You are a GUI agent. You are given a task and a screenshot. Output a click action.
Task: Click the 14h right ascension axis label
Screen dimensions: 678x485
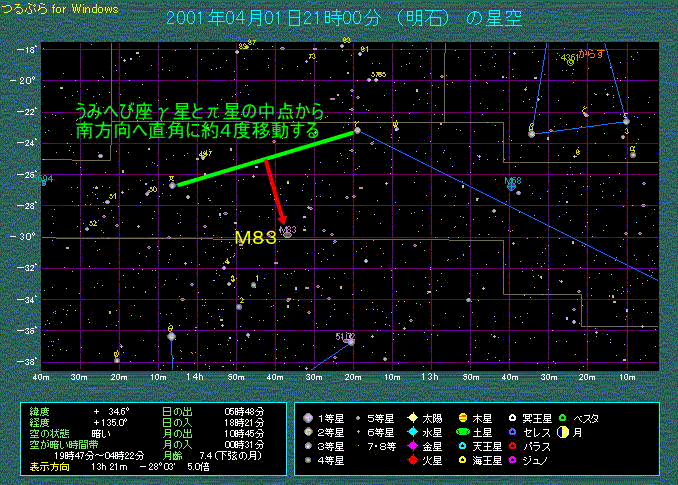coord(195,376)
